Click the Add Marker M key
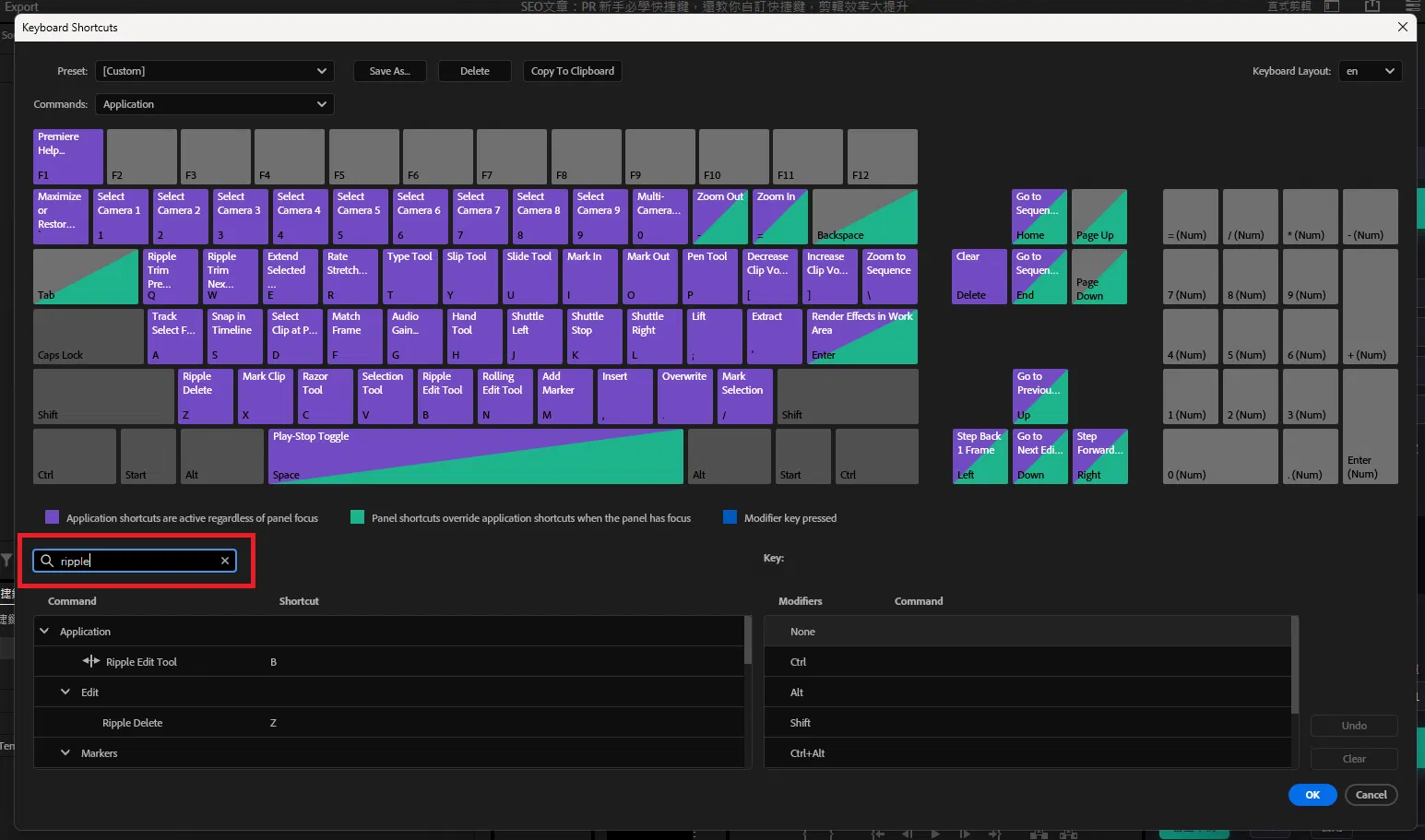 (x=565, y=396)
